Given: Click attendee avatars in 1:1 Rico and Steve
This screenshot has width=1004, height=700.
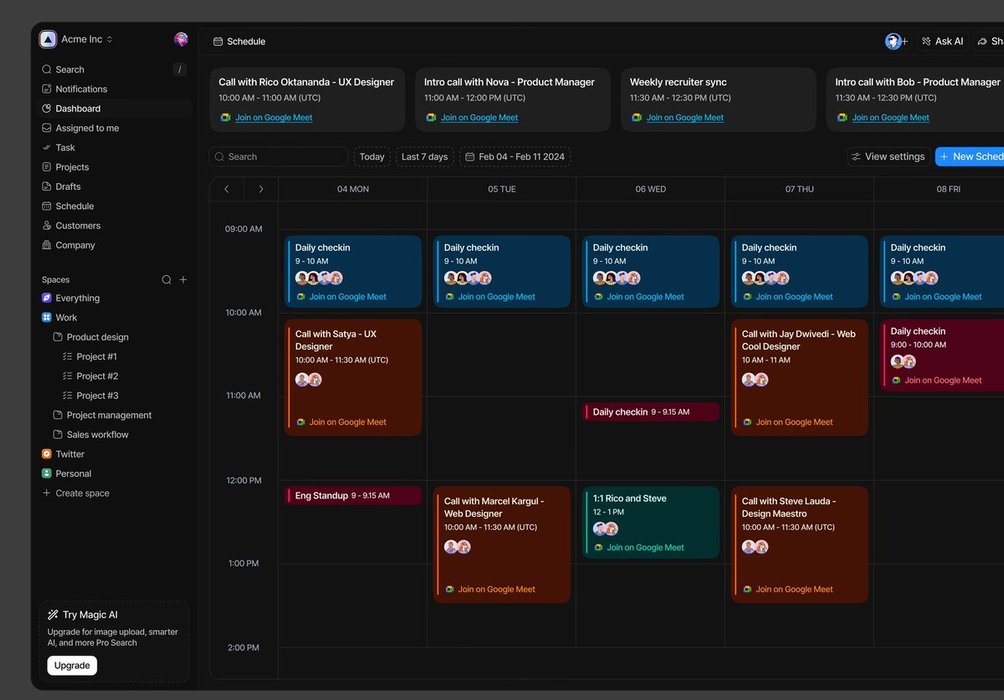Looking at the screenshot, I should pos(605,529).
